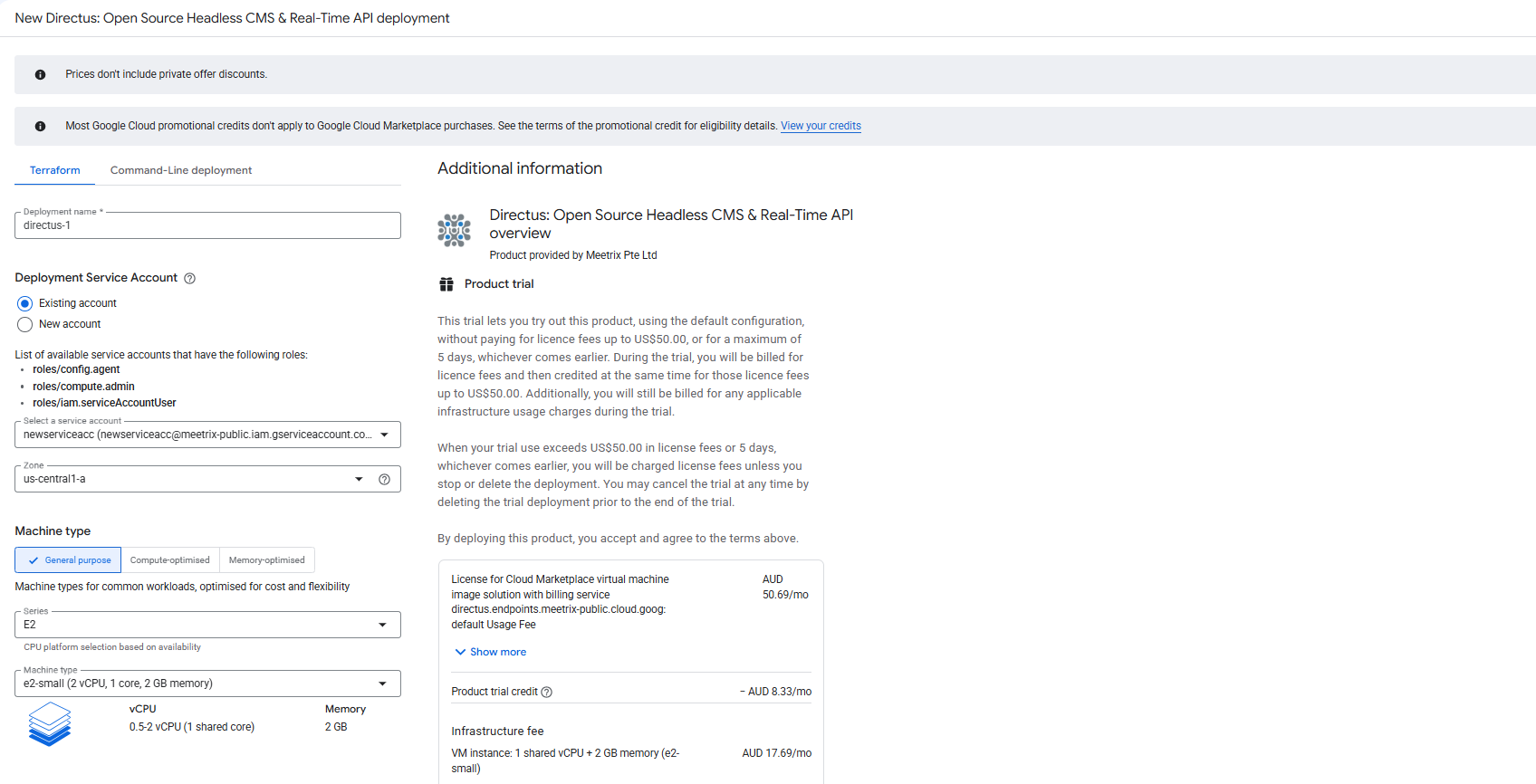Click the AUD 8.33/mo trial credit value
The image size is (1536, 784).
tap(775, 692)
